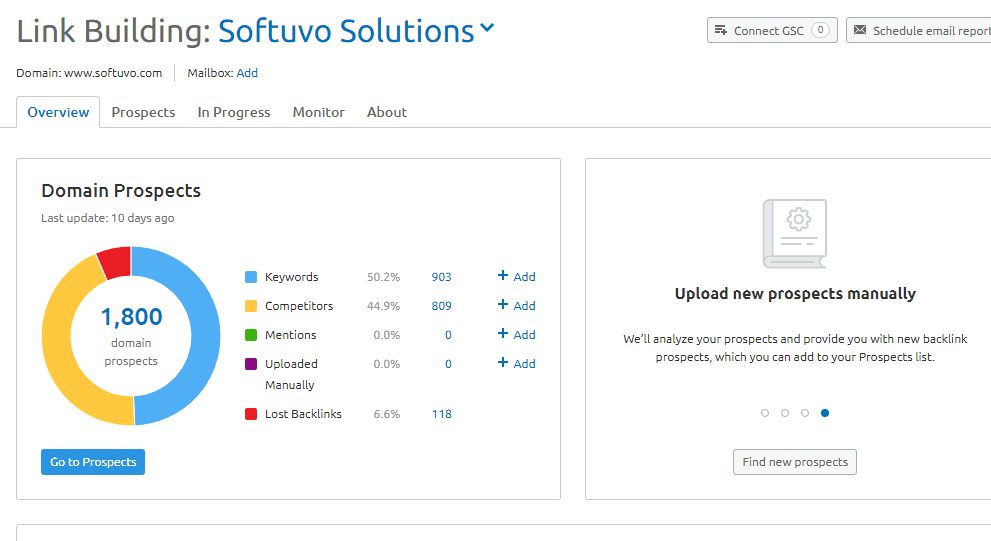Image resolution: width=991 pixels, height=541 pixels.
Task: Click the plus icon in Keywords row
Action: tap(502, 275)
